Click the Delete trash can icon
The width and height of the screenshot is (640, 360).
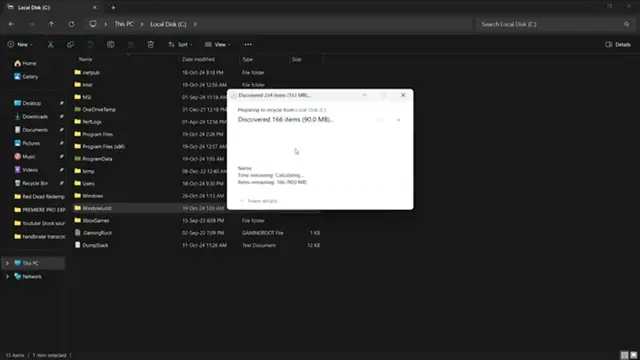(151, 44)
